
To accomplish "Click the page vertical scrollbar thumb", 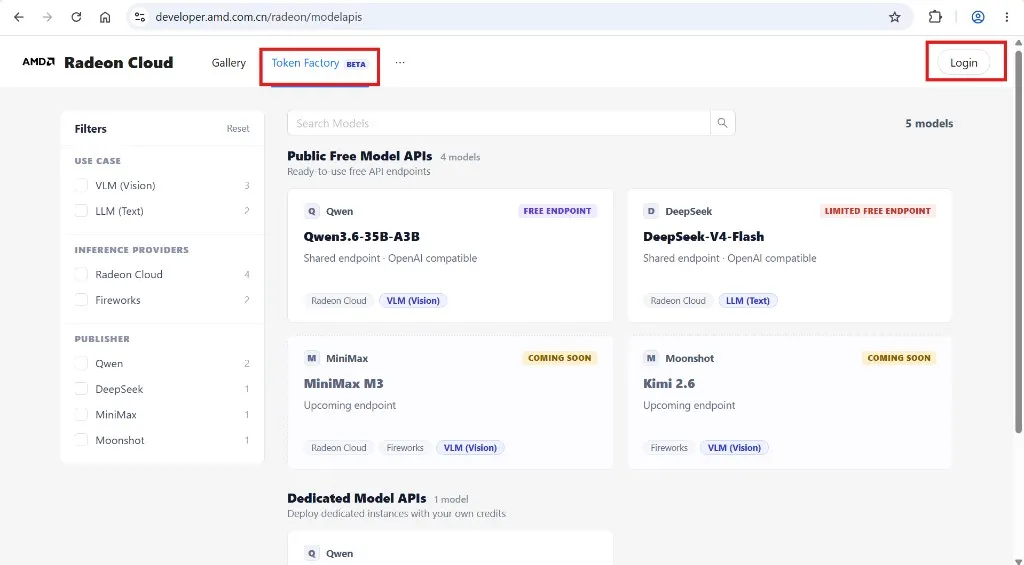I will click(x=1018, y=240).
